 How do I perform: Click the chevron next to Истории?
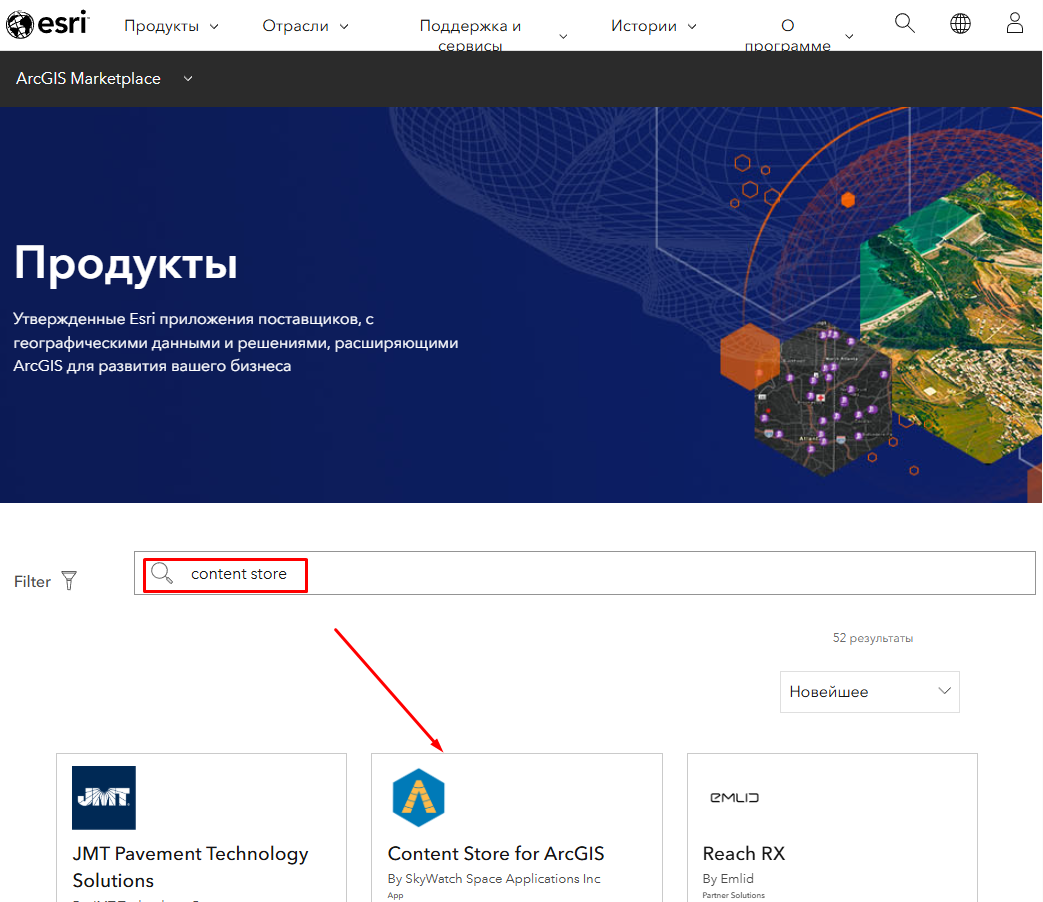692,27
